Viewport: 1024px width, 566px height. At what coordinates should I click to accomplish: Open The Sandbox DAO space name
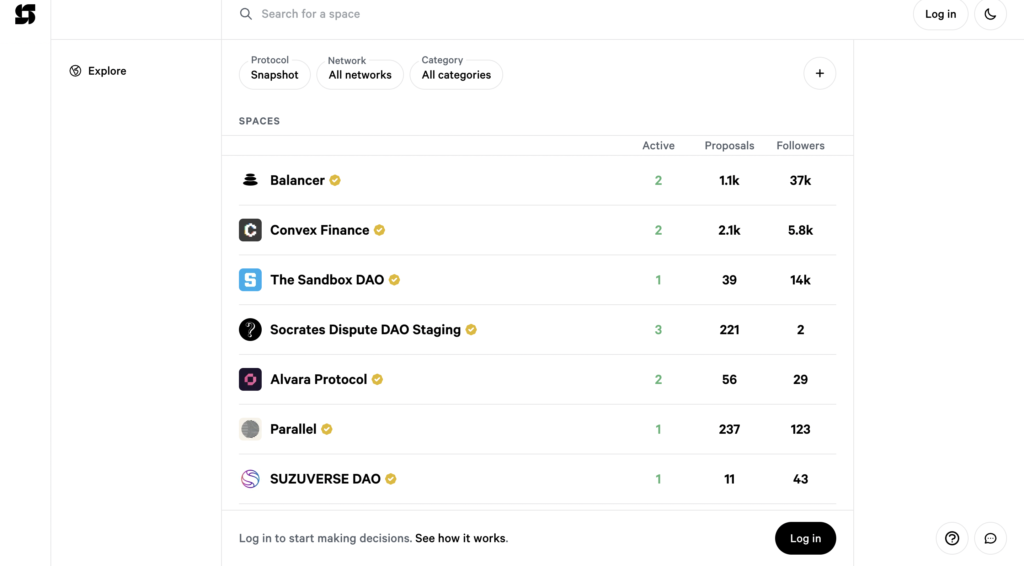[x=327, y=279]
